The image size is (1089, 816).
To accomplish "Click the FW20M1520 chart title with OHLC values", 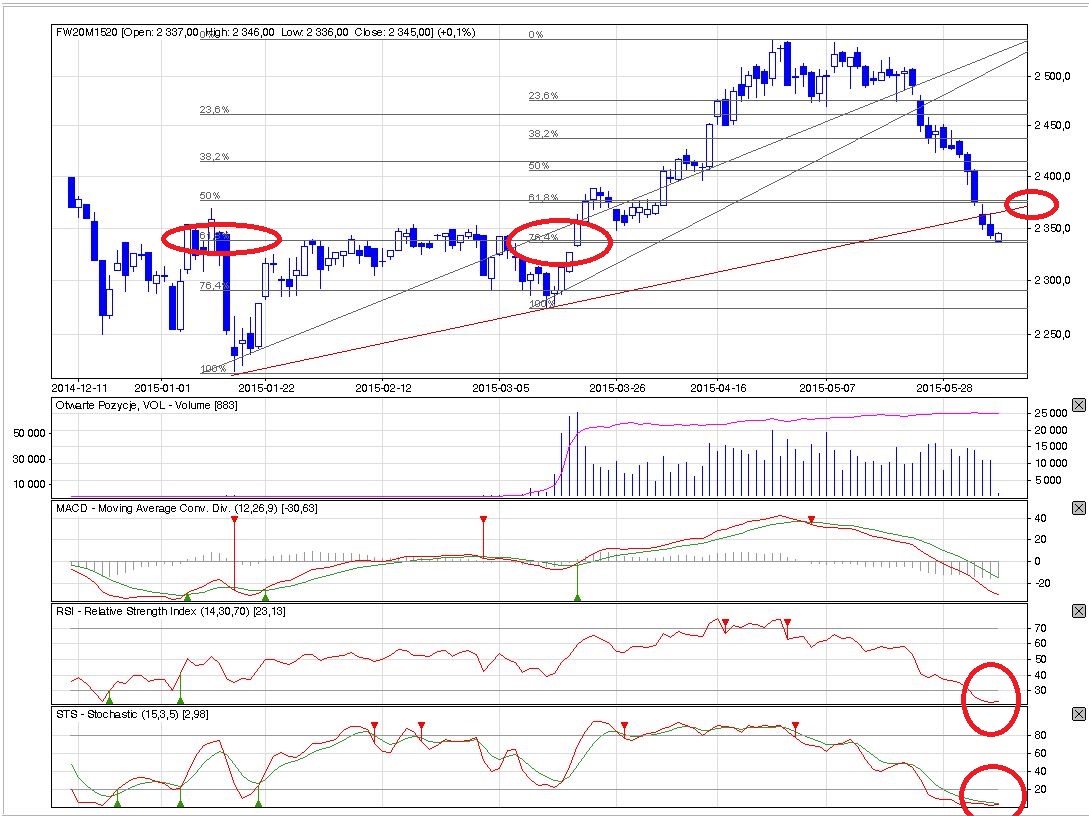I will [265, 32].
